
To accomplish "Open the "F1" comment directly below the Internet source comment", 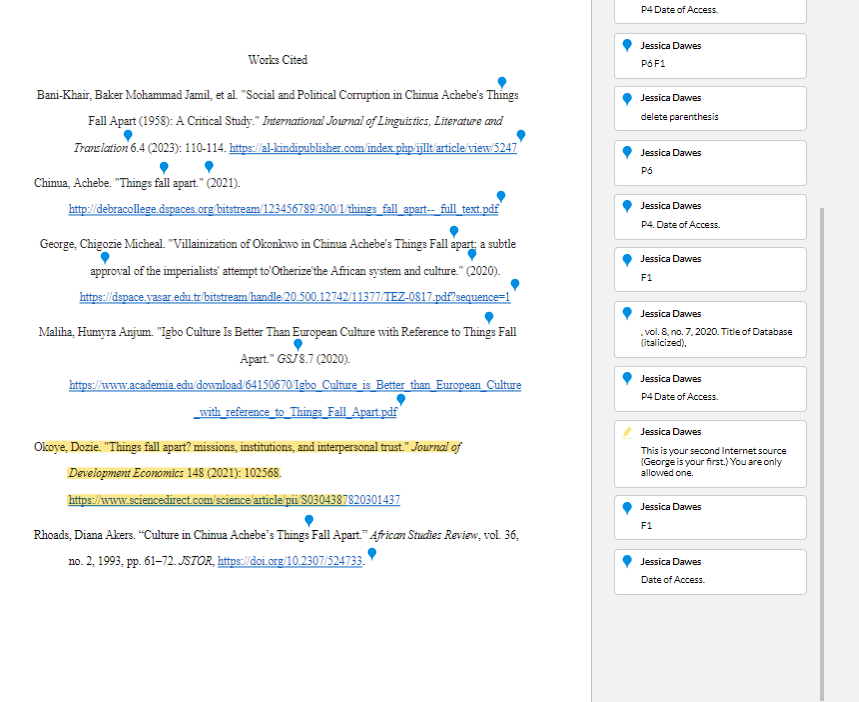I will [710, 517].
